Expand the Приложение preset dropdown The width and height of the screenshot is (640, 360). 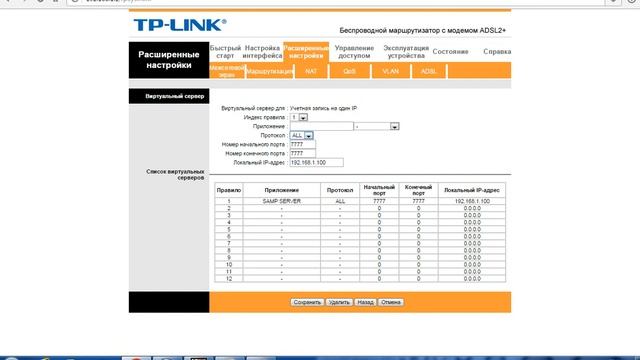(376, 127)
